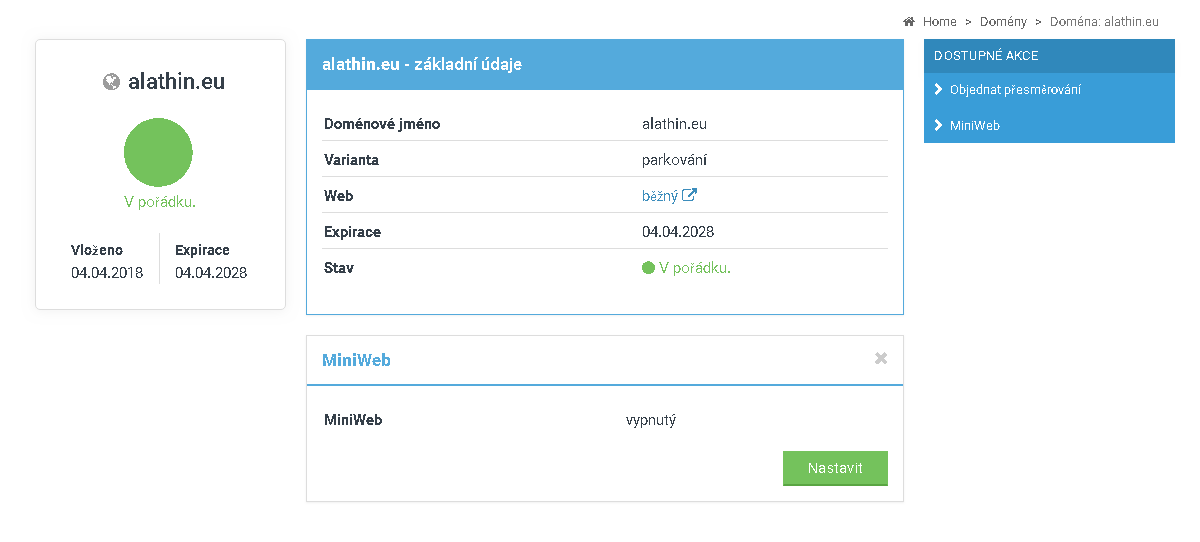Click alathin.eu základní údaje header
The image size is (1200, 542).
point(422,64)
